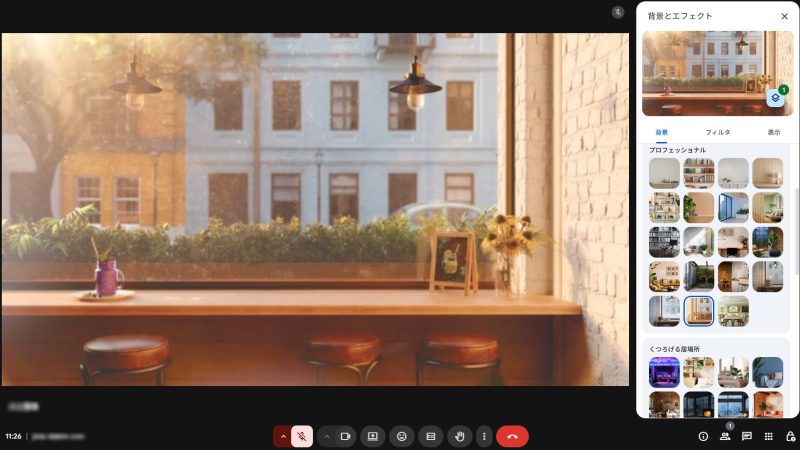800x450 pixels.
Task: Click the present screen icon
Action: pyautogui.click(x=373, y=436)
